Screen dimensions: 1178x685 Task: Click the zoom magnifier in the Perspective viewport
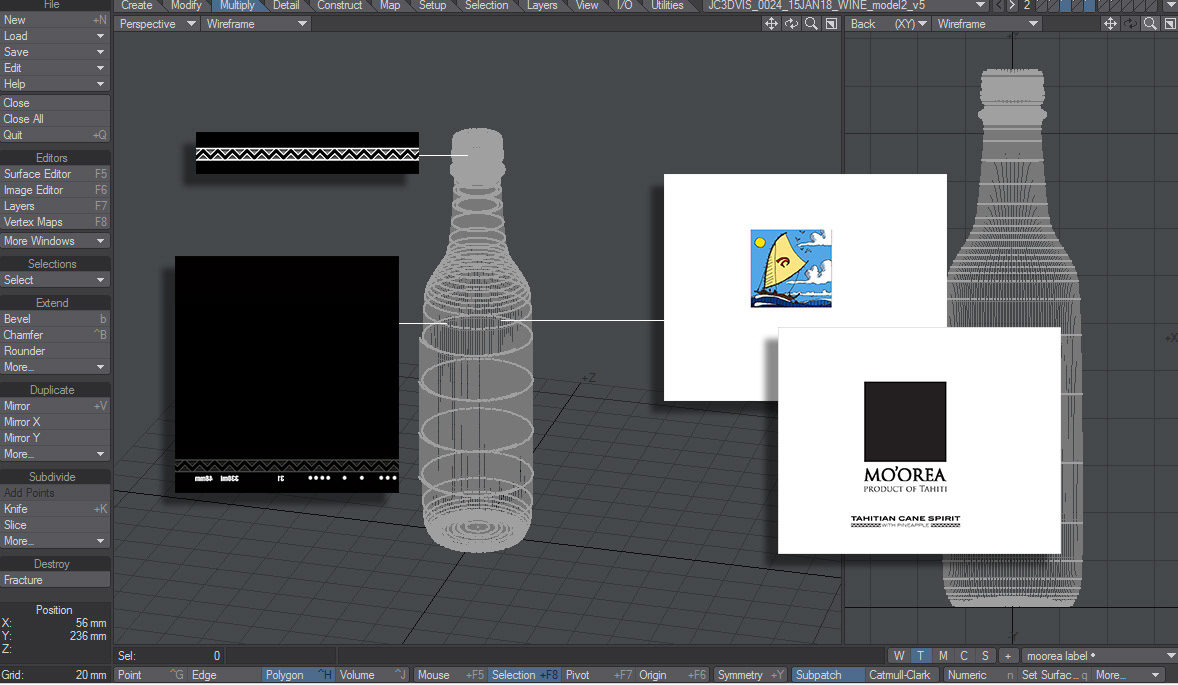point(811,24)
